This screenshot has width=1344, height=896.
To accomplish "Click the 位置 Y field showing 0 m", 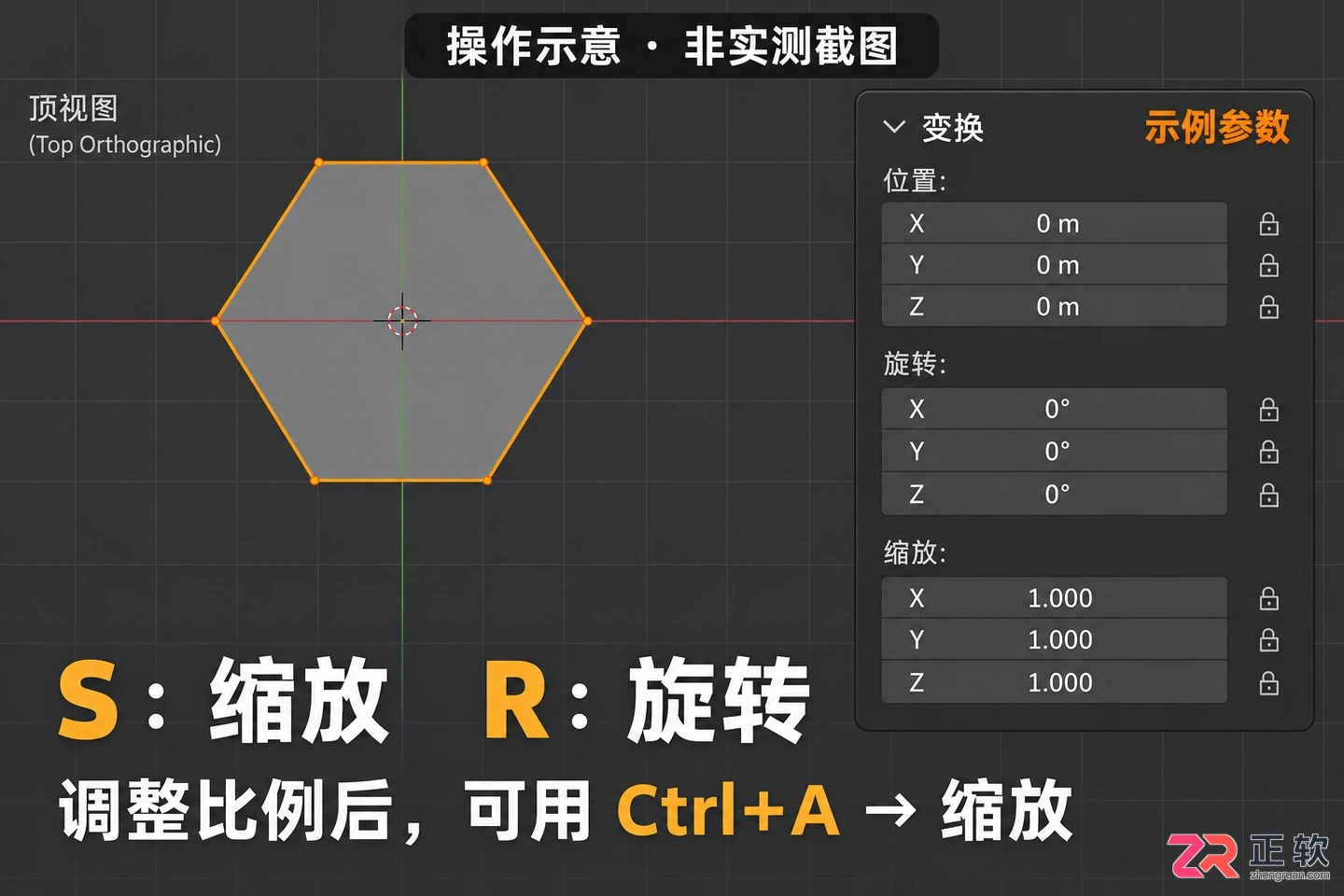I will coord(1055,265).
